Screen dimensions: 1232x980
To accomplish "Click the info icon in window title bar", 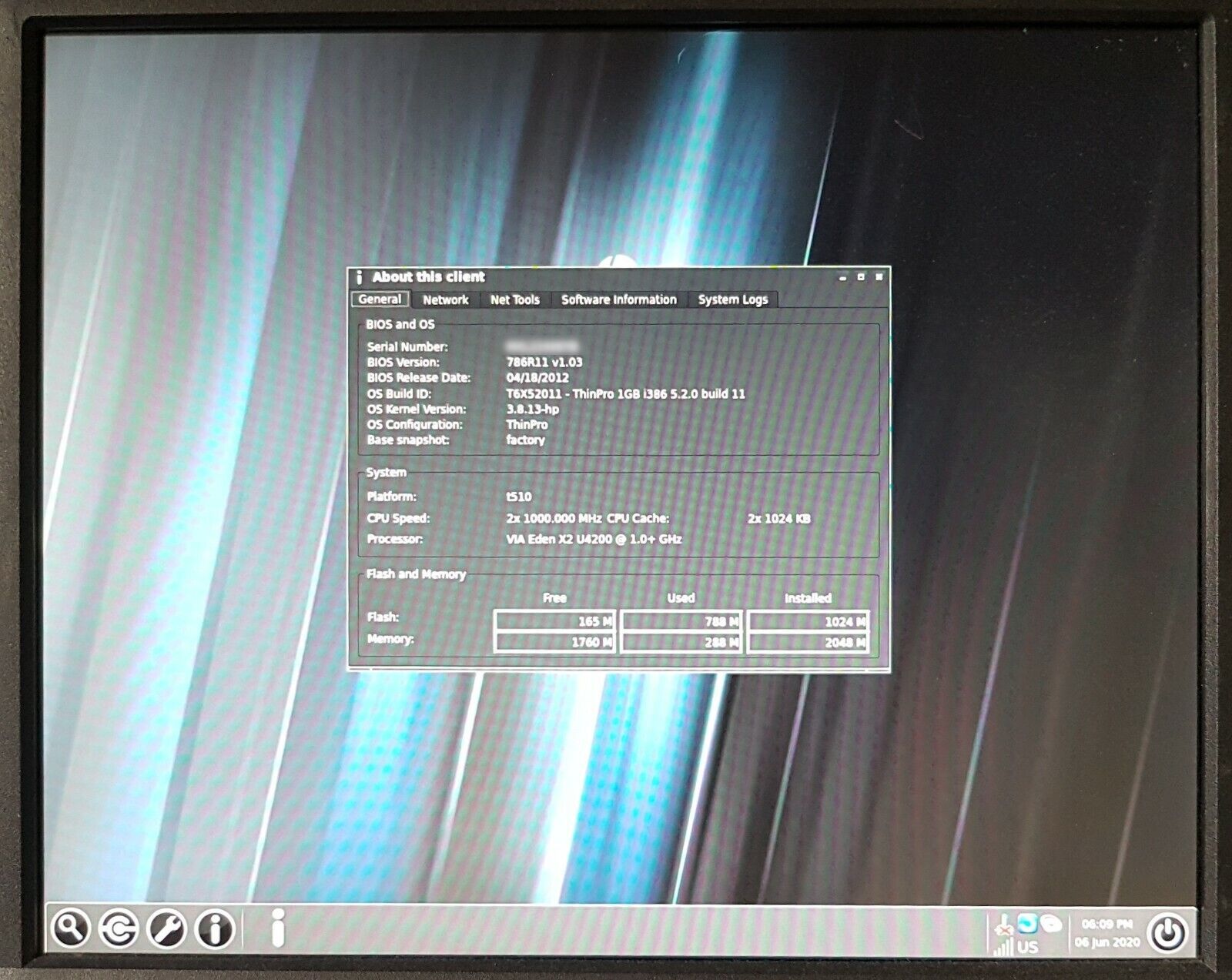I will pyautogui.click(x=359, y=277).
